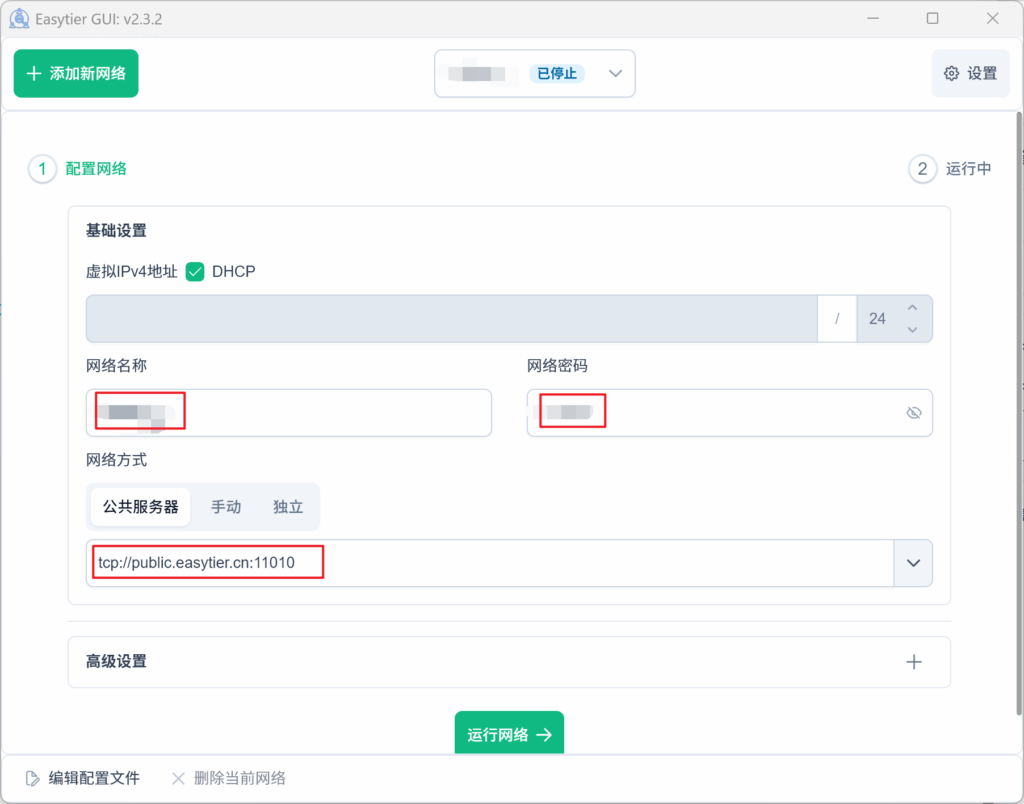Click the DHCP label text
1024x804 pixels.
coord(234,272)
